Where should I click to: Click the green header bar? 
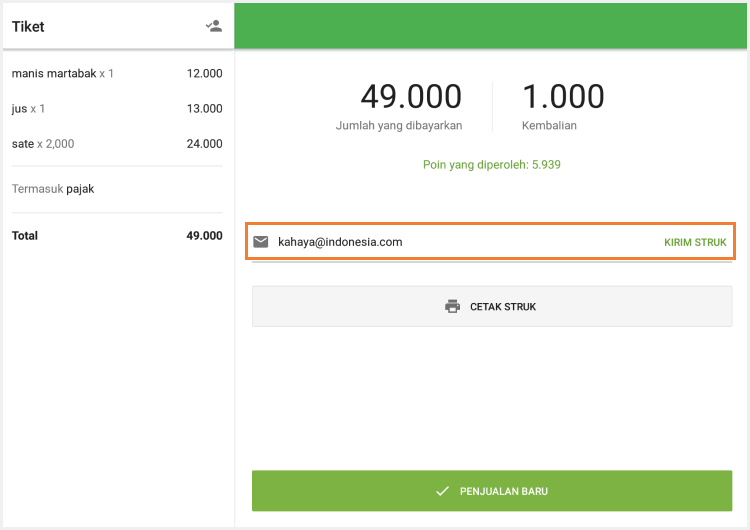point(491,26)
